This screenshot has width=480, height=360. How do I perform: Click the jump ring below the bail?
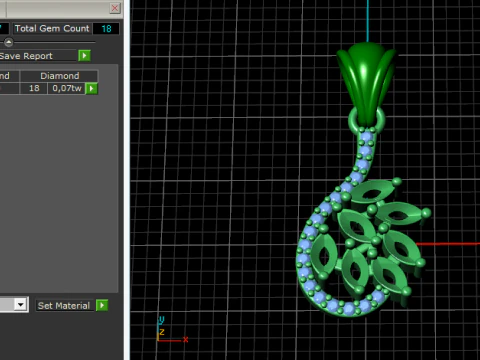click(367, 121)
